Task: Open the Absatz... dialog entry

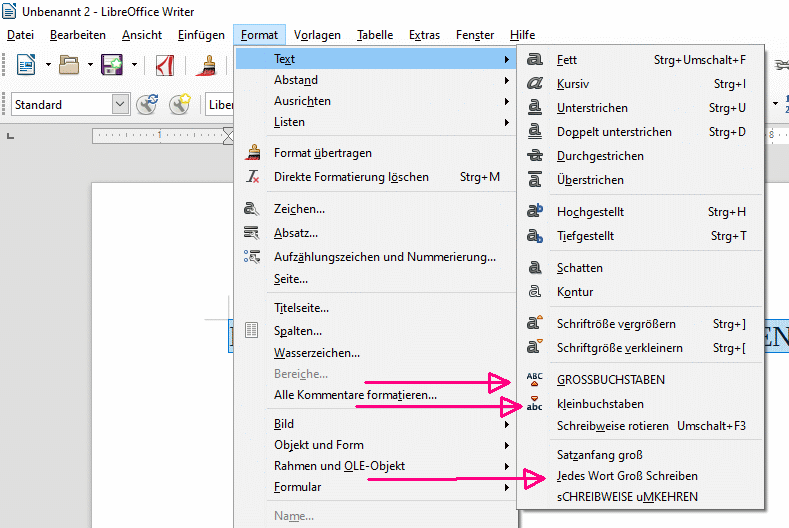Action: pyautogui.click(x=376, y=233)
